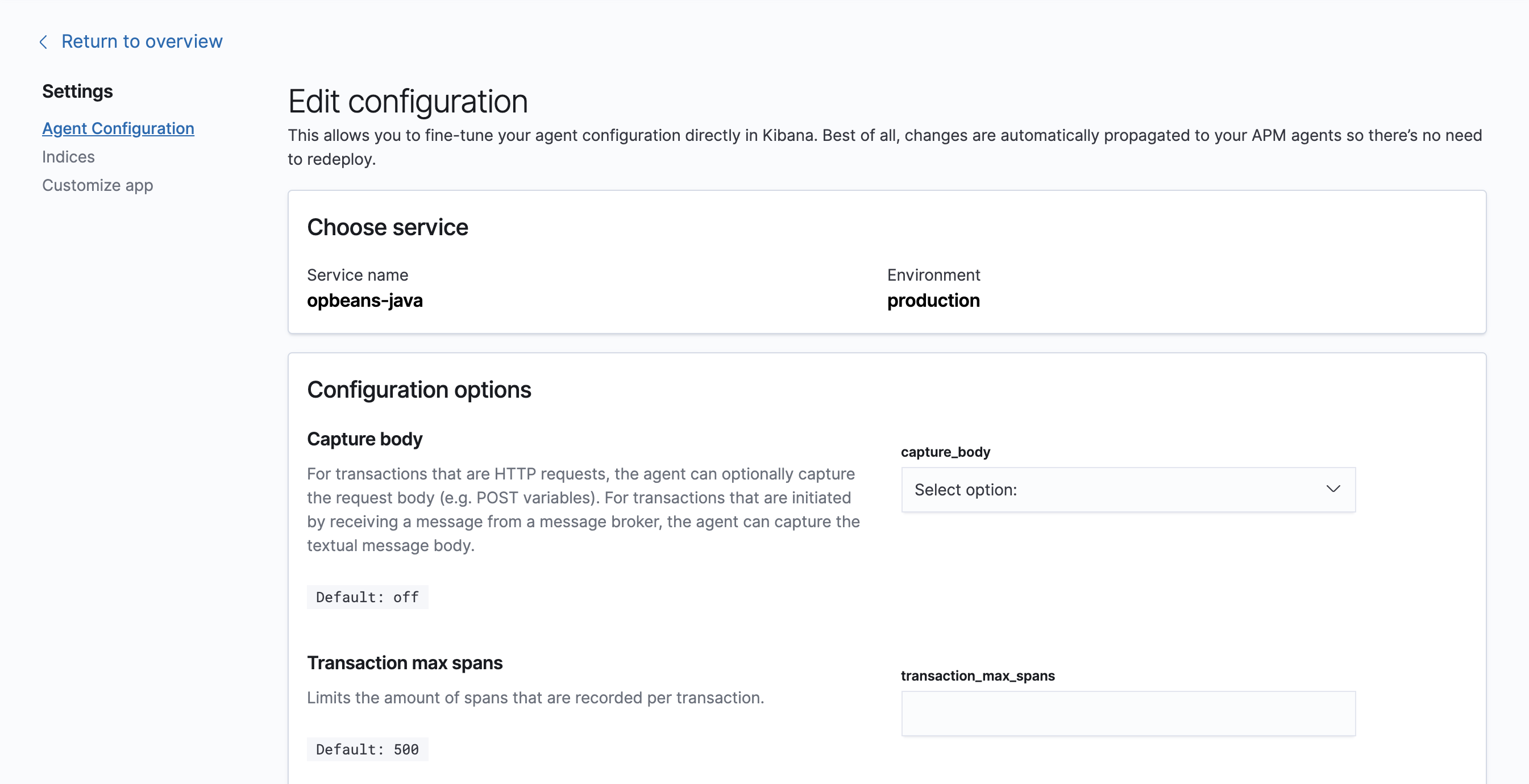The width and height of the screenshot is (1529, 784).
Task: Select Indices in the Settings sidebar
Action: point(68,156)
